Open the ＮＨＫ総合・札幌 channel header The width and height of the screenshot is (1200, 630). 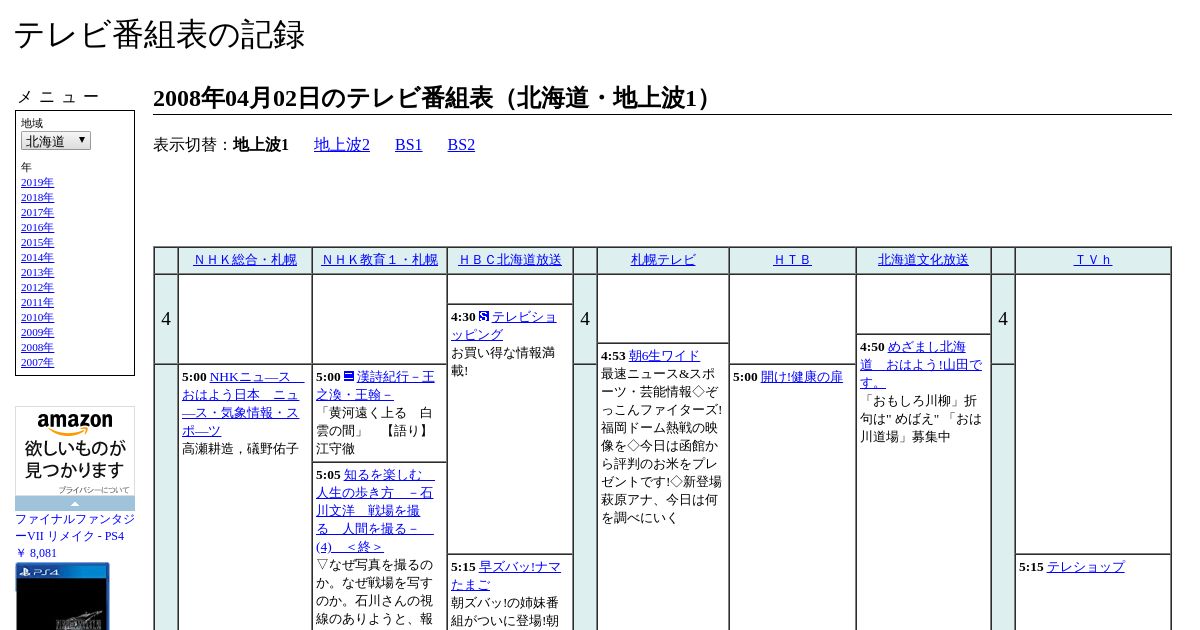click(245, 260)
